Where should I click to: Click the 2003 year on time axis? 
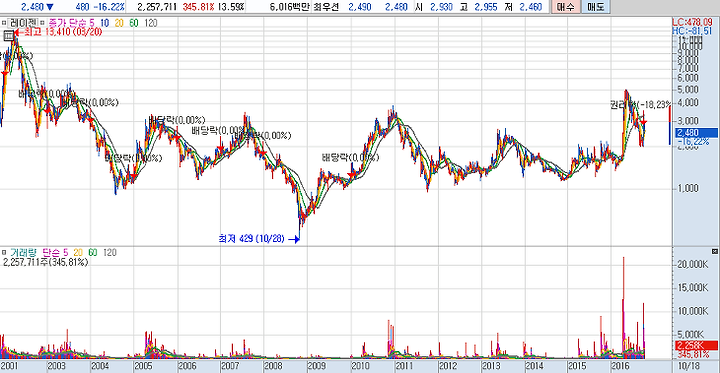56,367
